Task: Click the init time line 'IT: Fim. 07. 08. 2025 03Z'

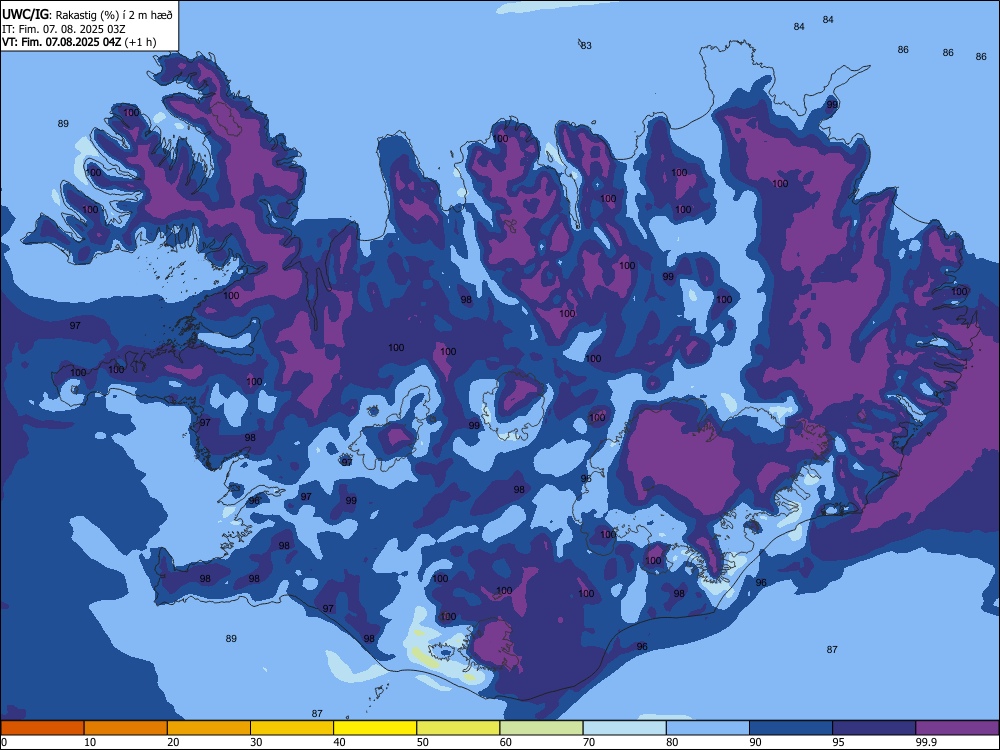Action: click(64, 29)
